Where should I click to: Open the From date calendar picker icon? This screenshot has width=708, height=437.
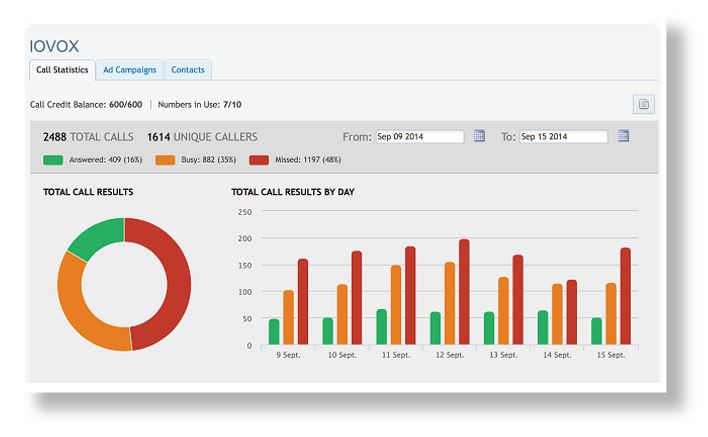click(480, 136)
